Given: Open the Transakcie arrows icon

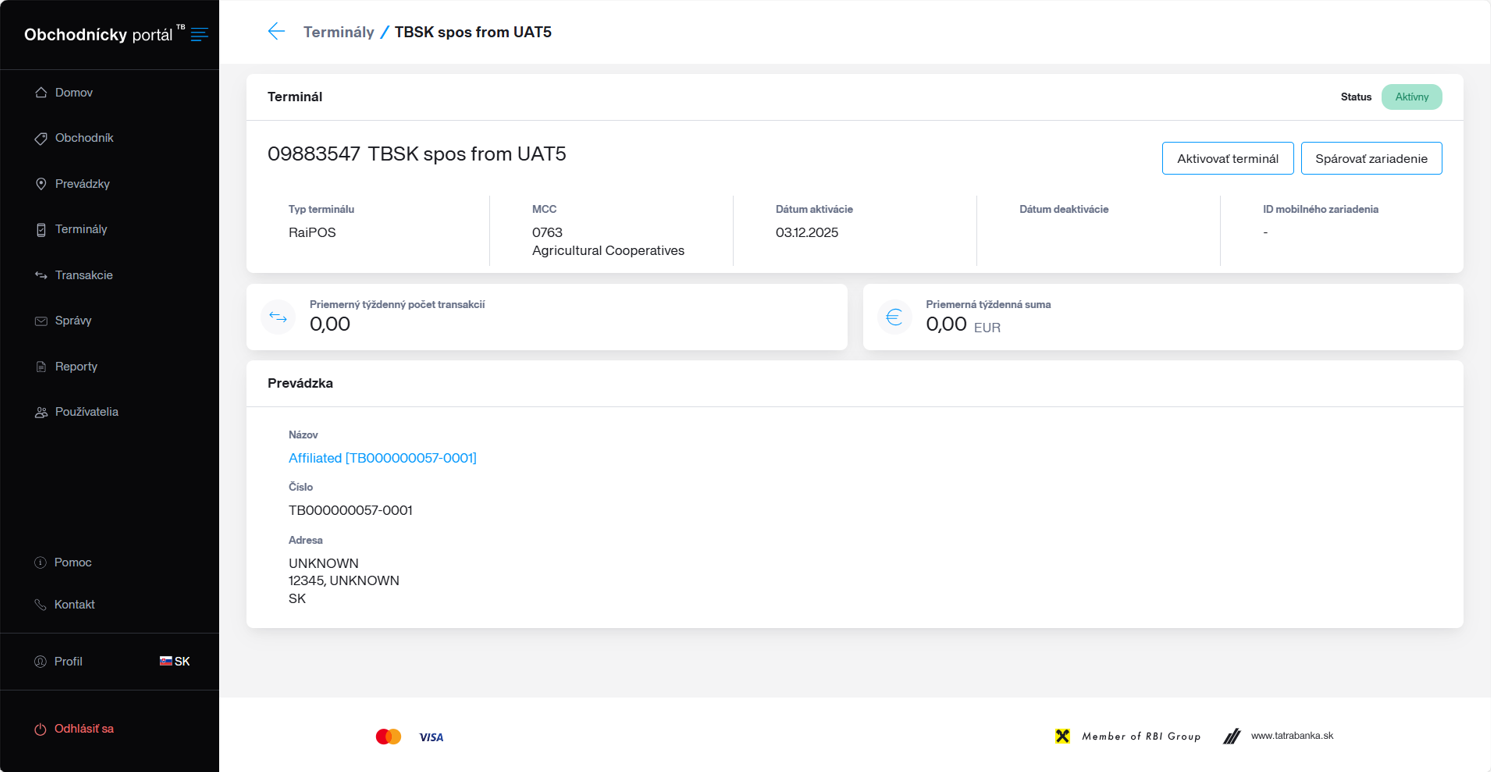Looking at the screenshot, I should pos(41,275).
